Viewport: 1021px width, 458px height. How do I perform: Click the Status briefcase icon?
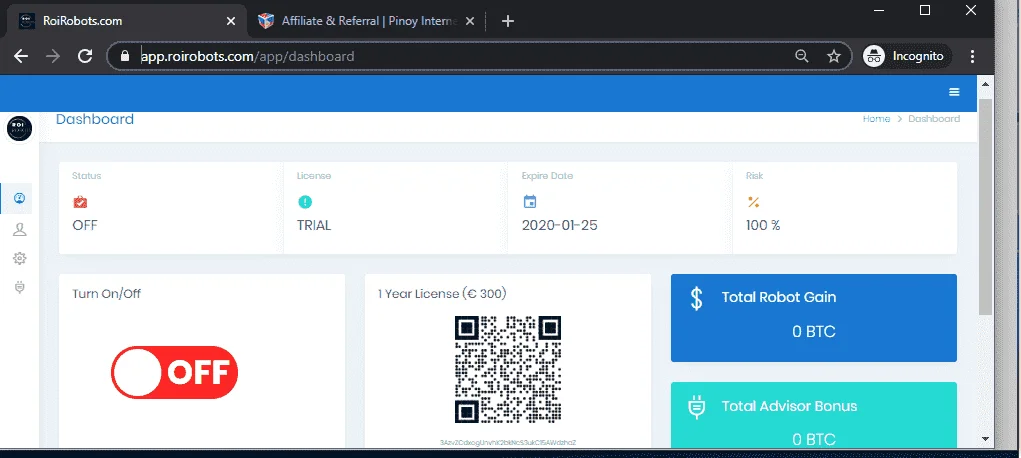pos(79,202)
